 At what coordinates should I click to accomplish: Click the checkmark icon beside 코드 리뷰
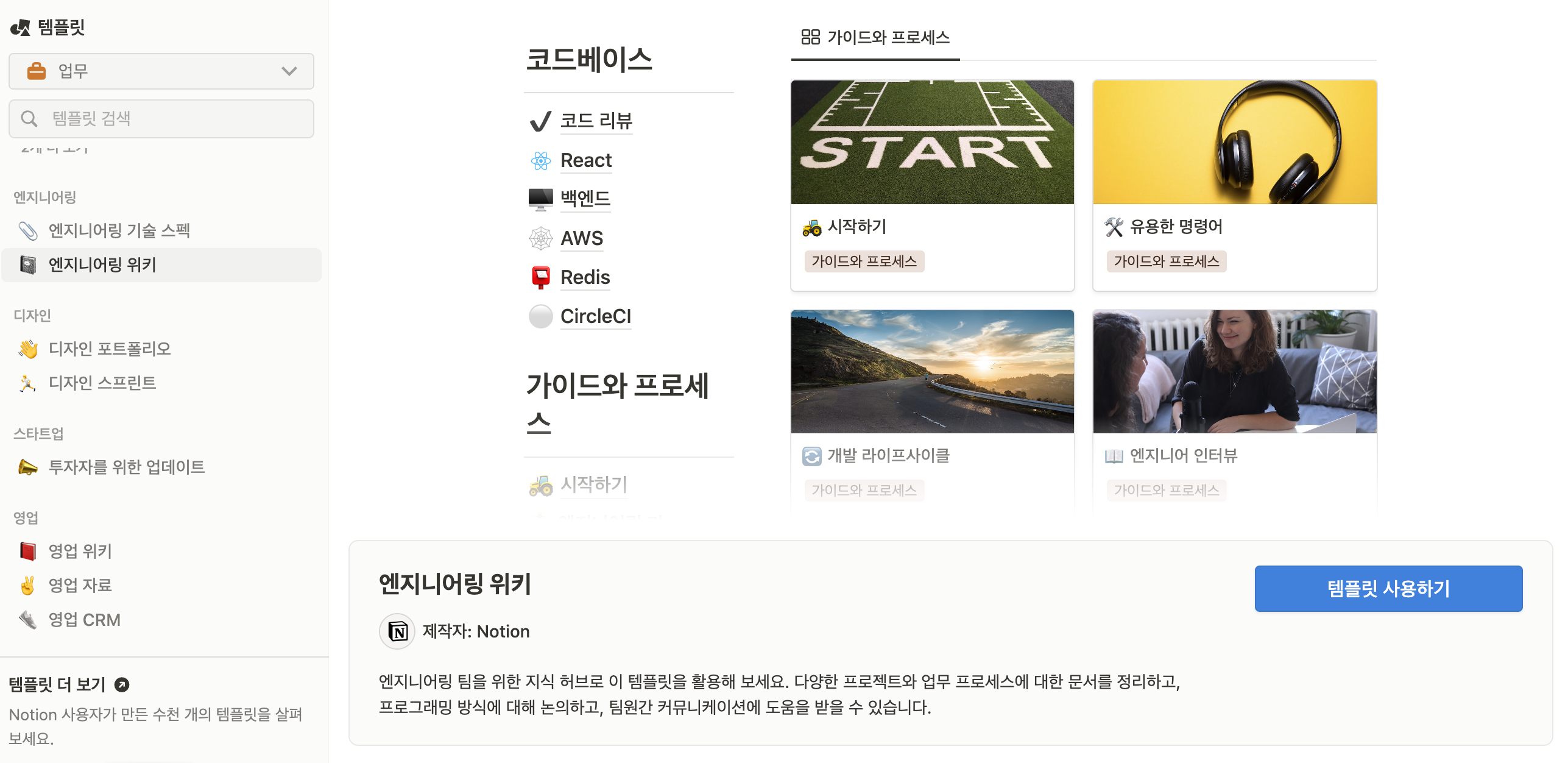[x=540, y=121]
